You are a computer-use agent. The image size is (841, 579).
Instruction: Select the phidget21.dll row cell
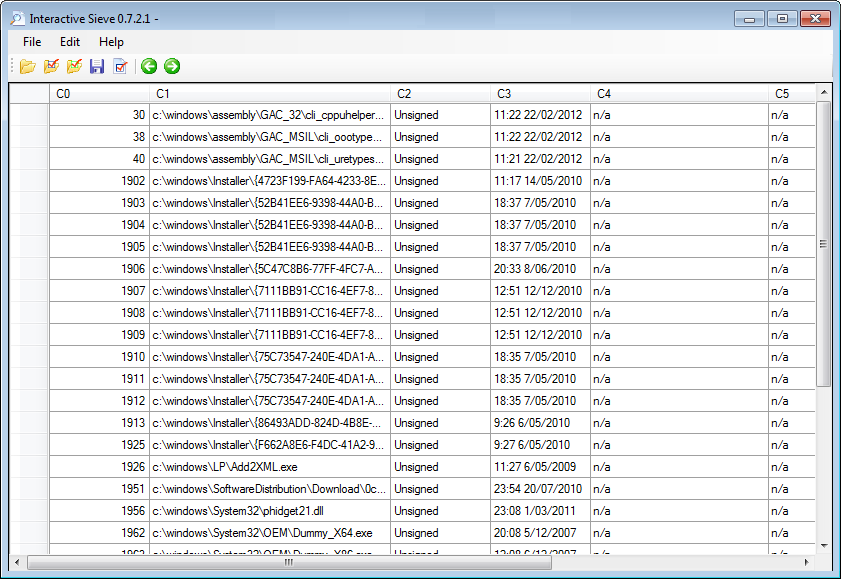coord(268,511)
